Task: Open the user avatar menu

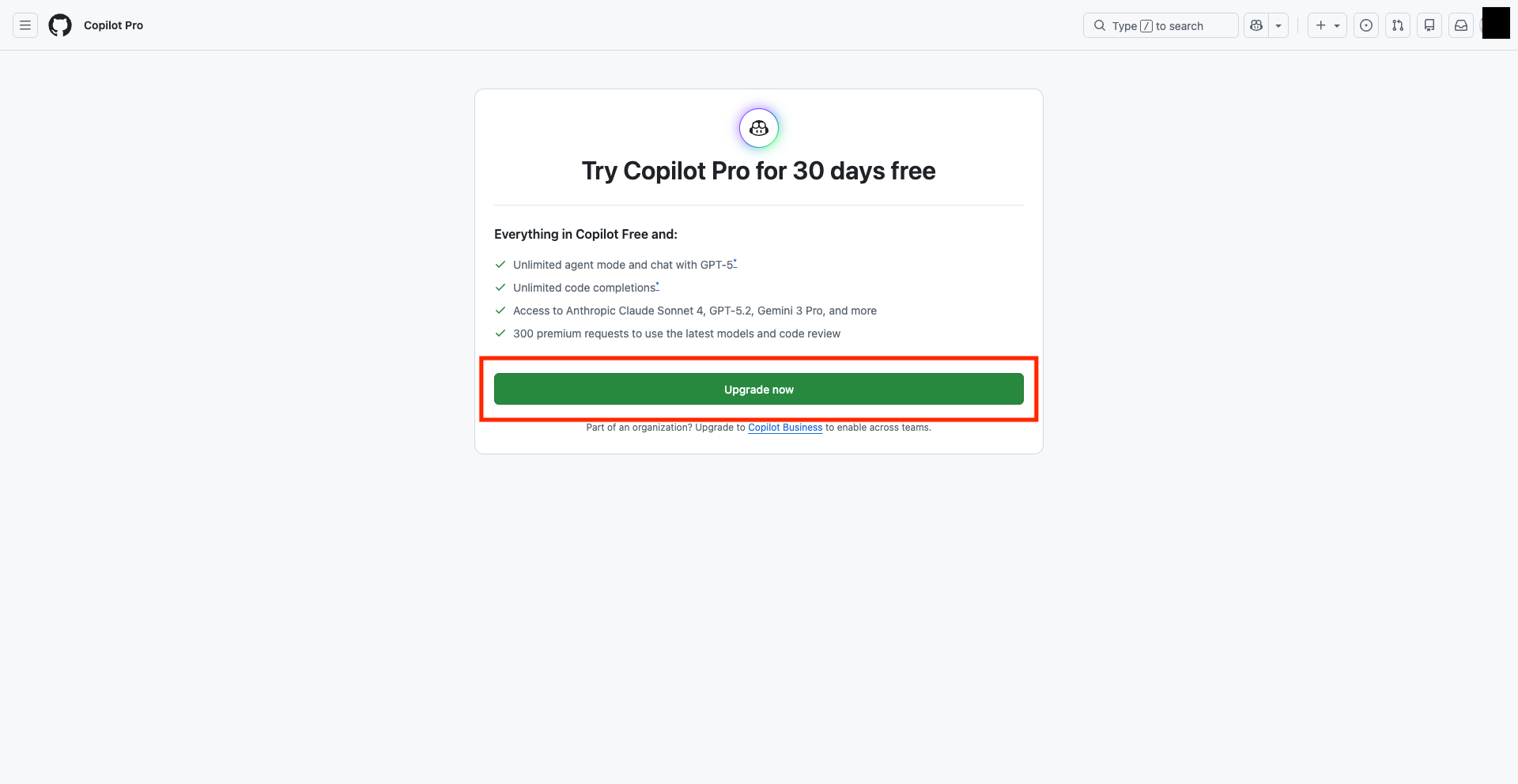Action: tap(1496, 23)
